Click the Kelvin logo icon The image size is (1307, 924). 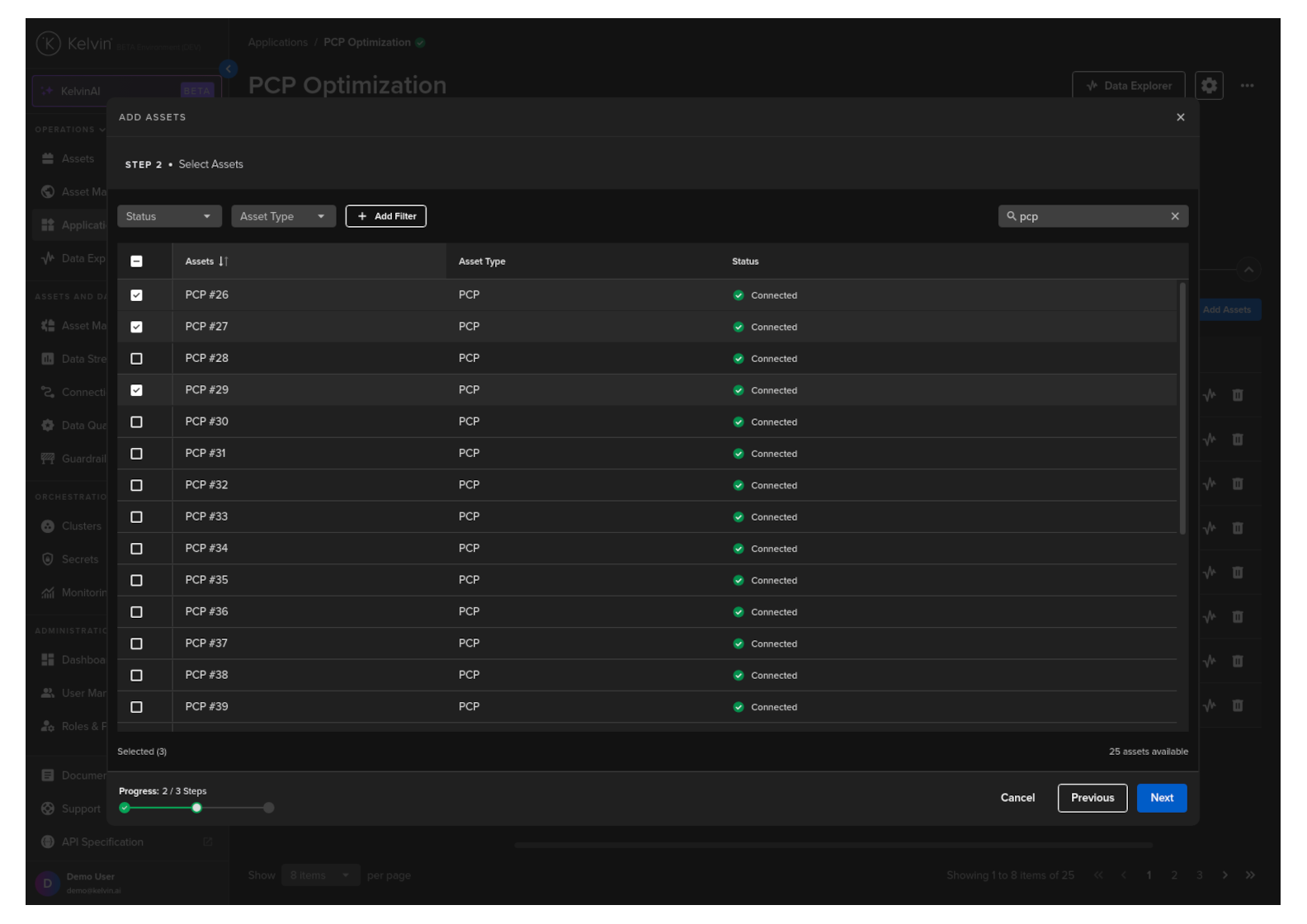pos(49,44)
